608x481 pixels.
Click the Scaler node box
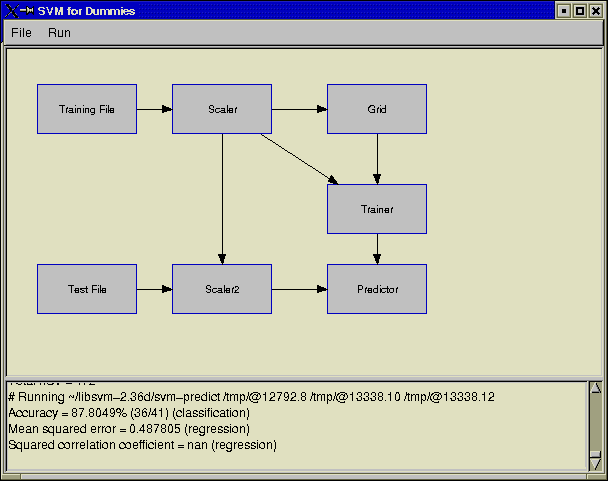pos(222,109)
